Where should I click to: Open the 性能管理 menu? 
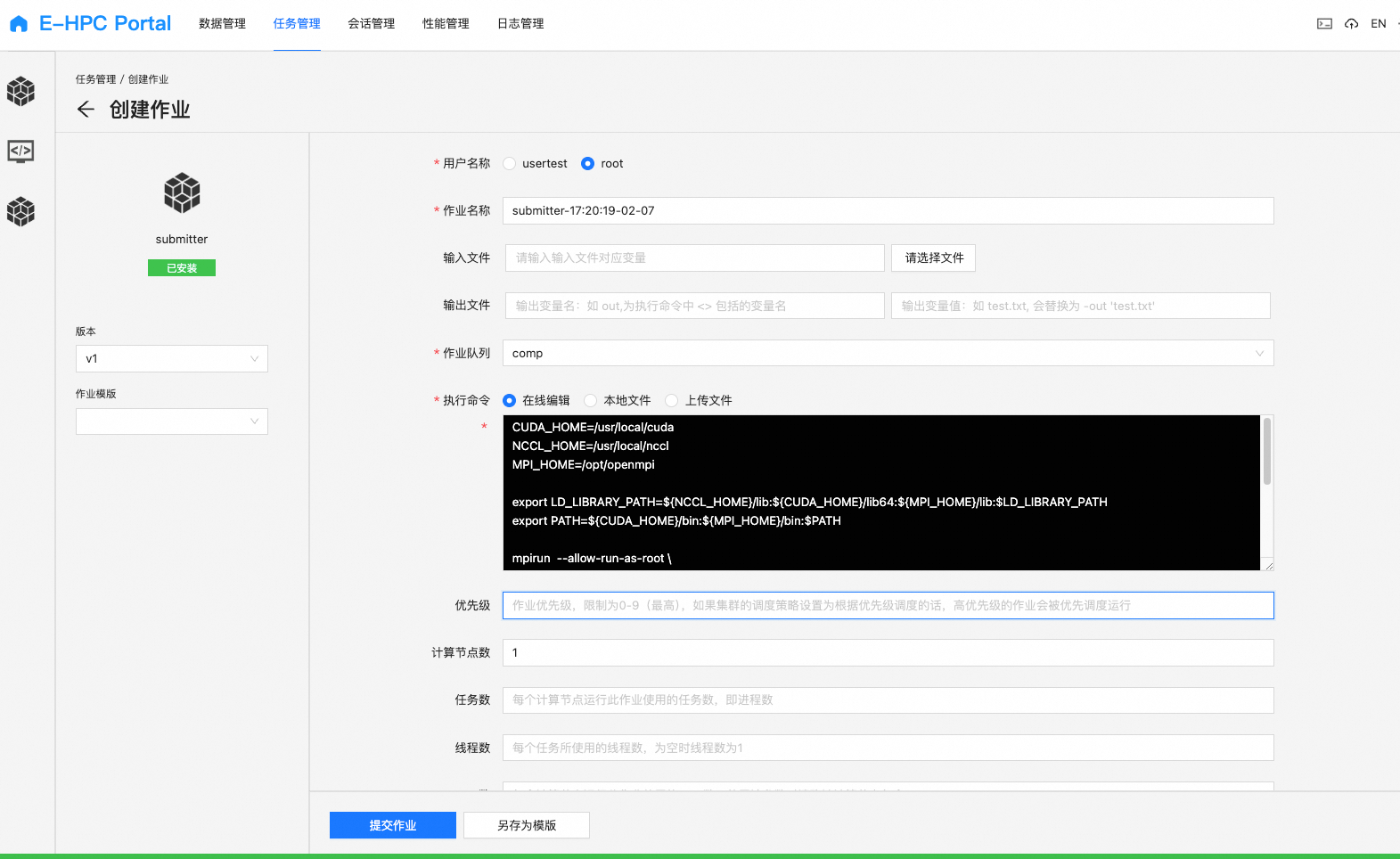(x=446, y=24)
